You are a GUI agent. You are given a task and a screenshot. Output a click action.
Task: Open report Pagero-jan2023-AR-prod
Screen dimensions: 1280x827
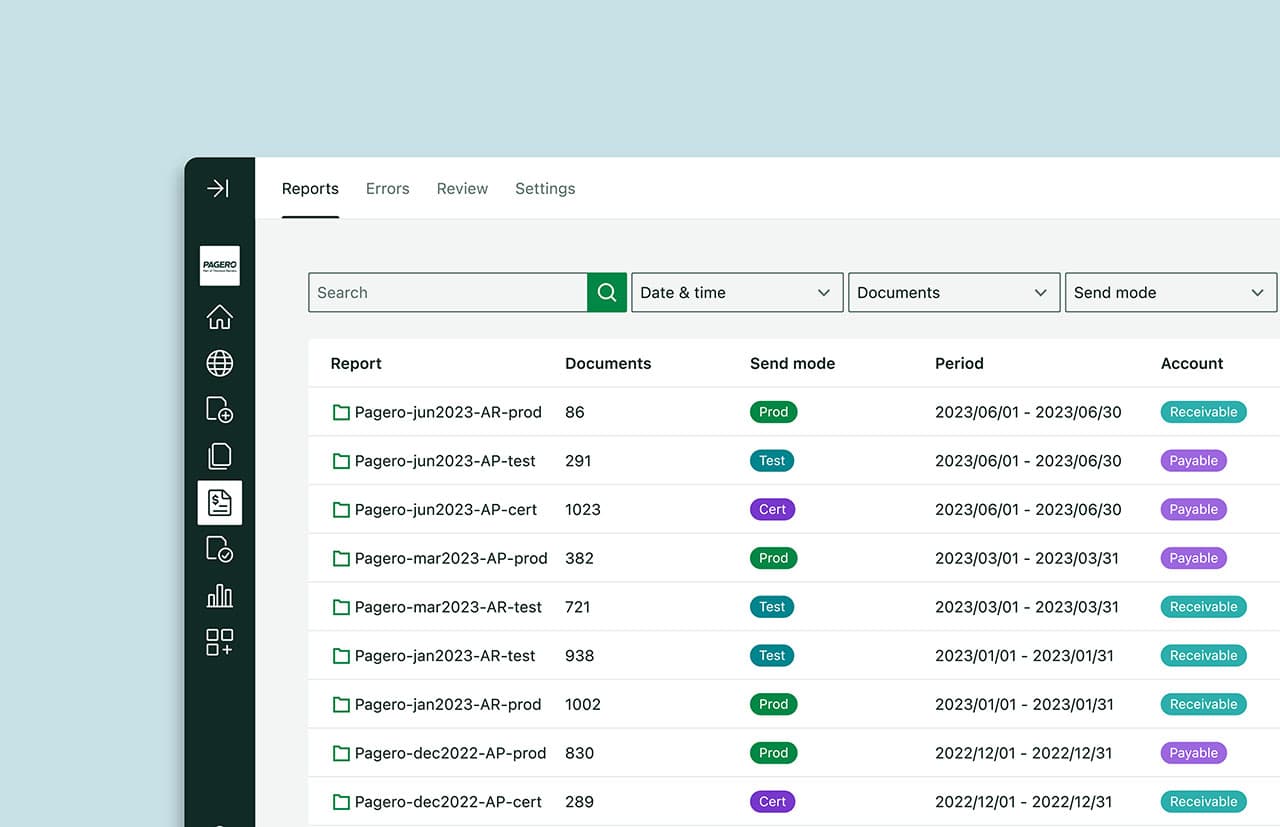point(448,704)
